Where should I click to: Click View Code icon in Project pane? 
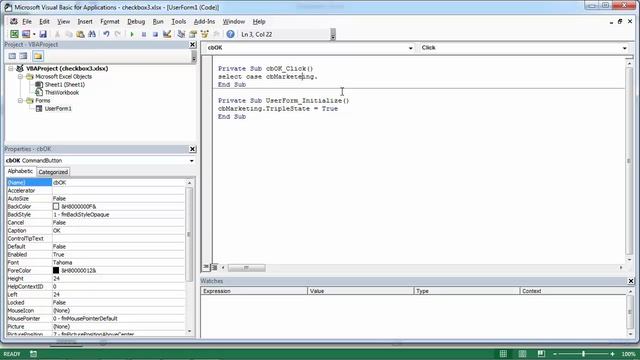(x=12, y=56)
